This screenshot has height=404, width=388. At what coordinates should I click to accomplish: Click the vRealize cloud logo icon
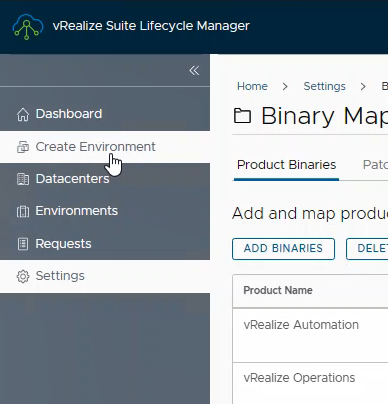[28, 27]
